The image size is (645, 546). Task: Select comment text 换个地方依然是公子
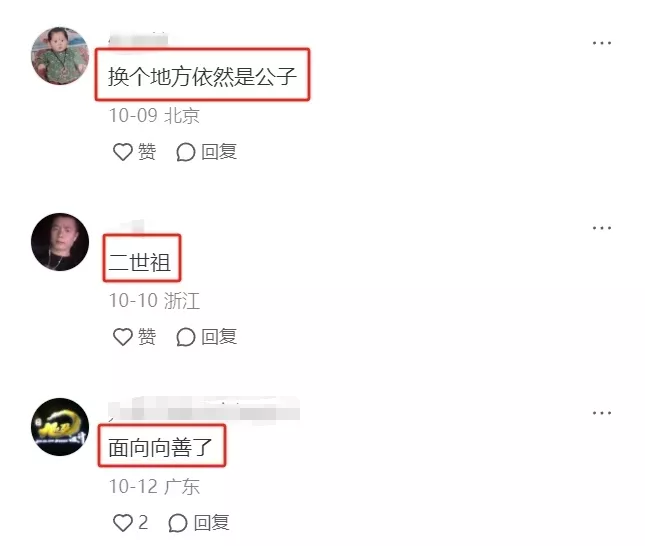(202, 76)
